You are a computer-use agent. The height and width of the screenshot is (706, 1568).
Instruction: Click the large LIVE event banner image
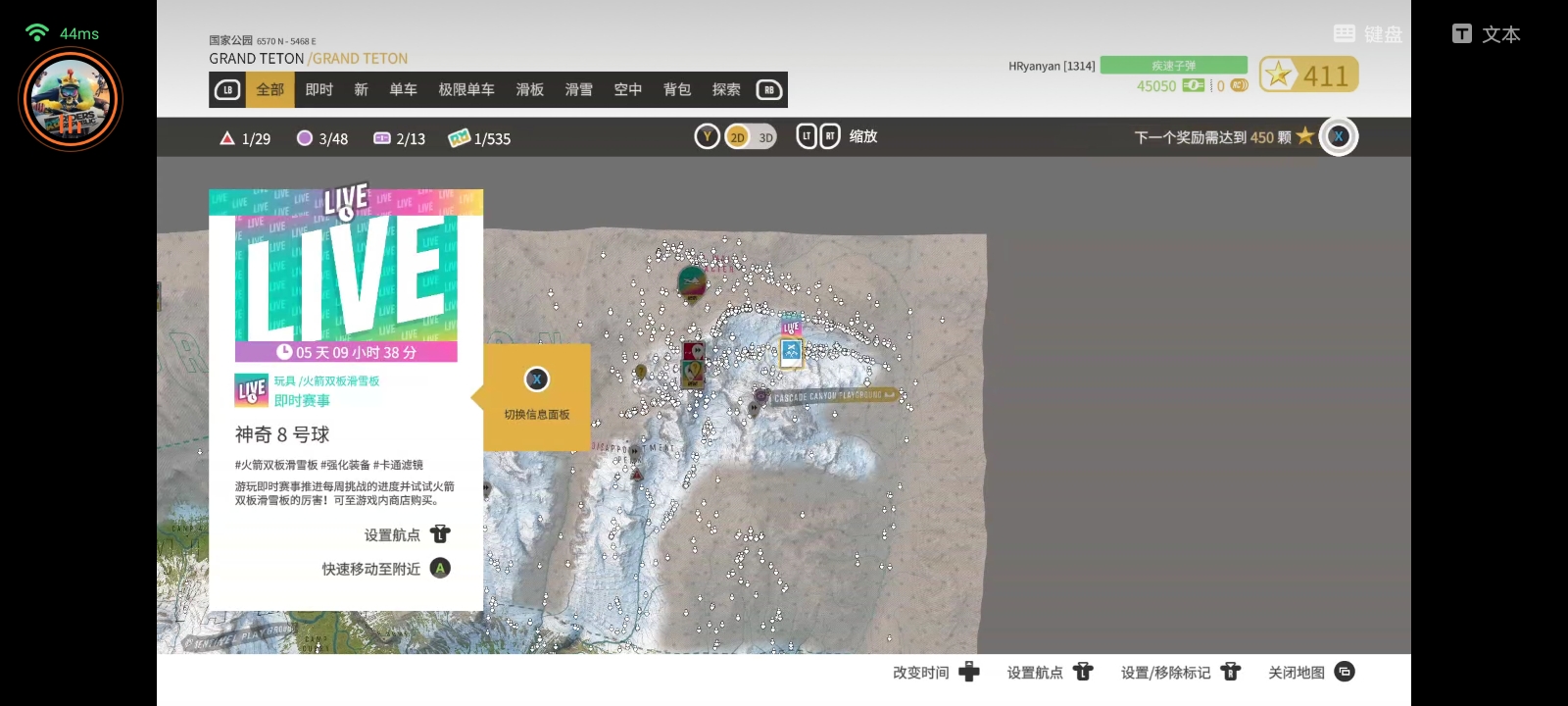[346, 277]
